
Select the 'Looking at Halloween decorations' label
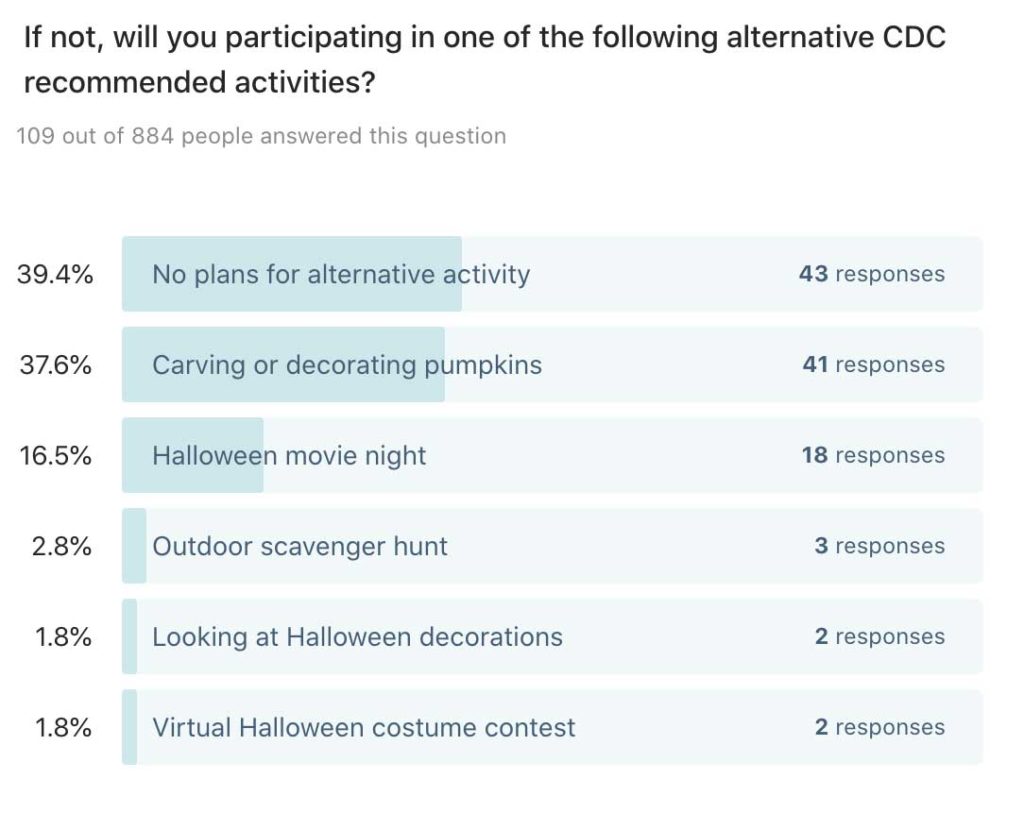tap(357, 637)
